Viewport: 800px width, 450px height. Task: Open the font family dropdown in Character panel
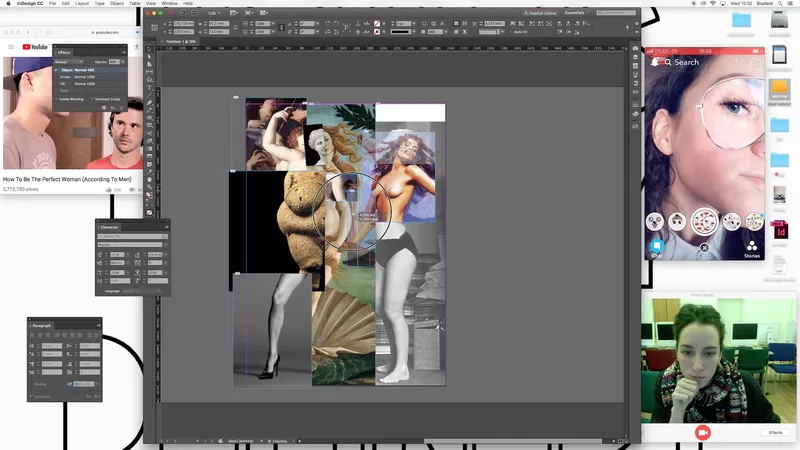pos(165,237)
